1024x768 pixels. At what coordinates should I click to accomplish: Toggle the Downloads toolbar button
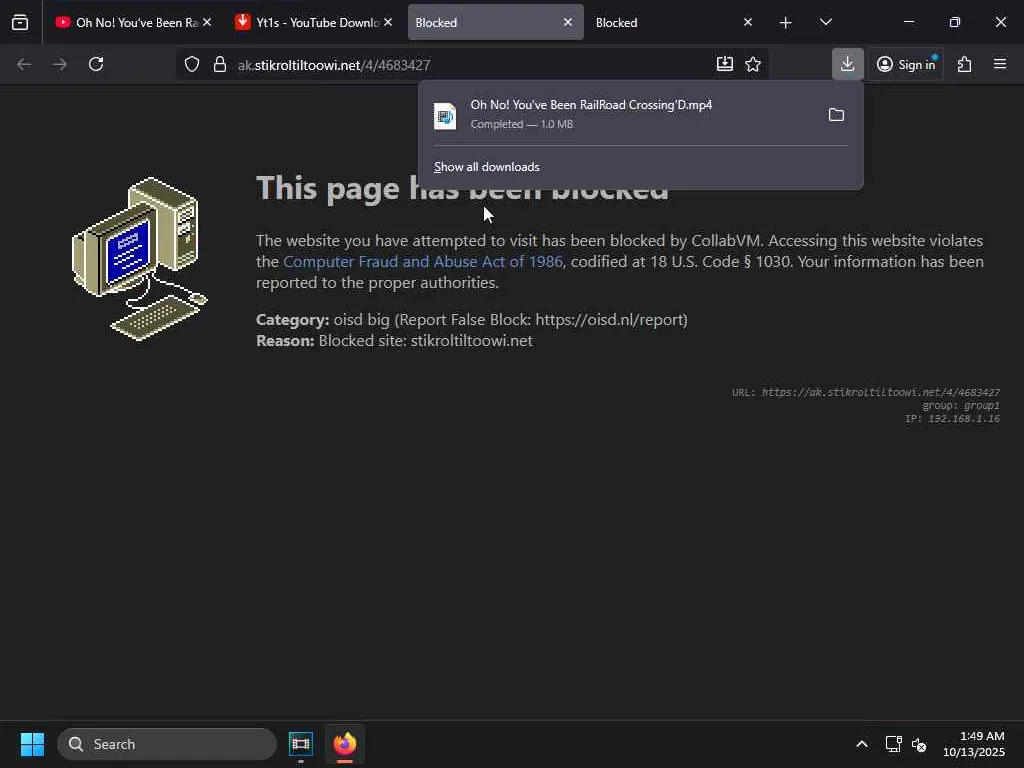pyautogui.click(x=848, y=64)
